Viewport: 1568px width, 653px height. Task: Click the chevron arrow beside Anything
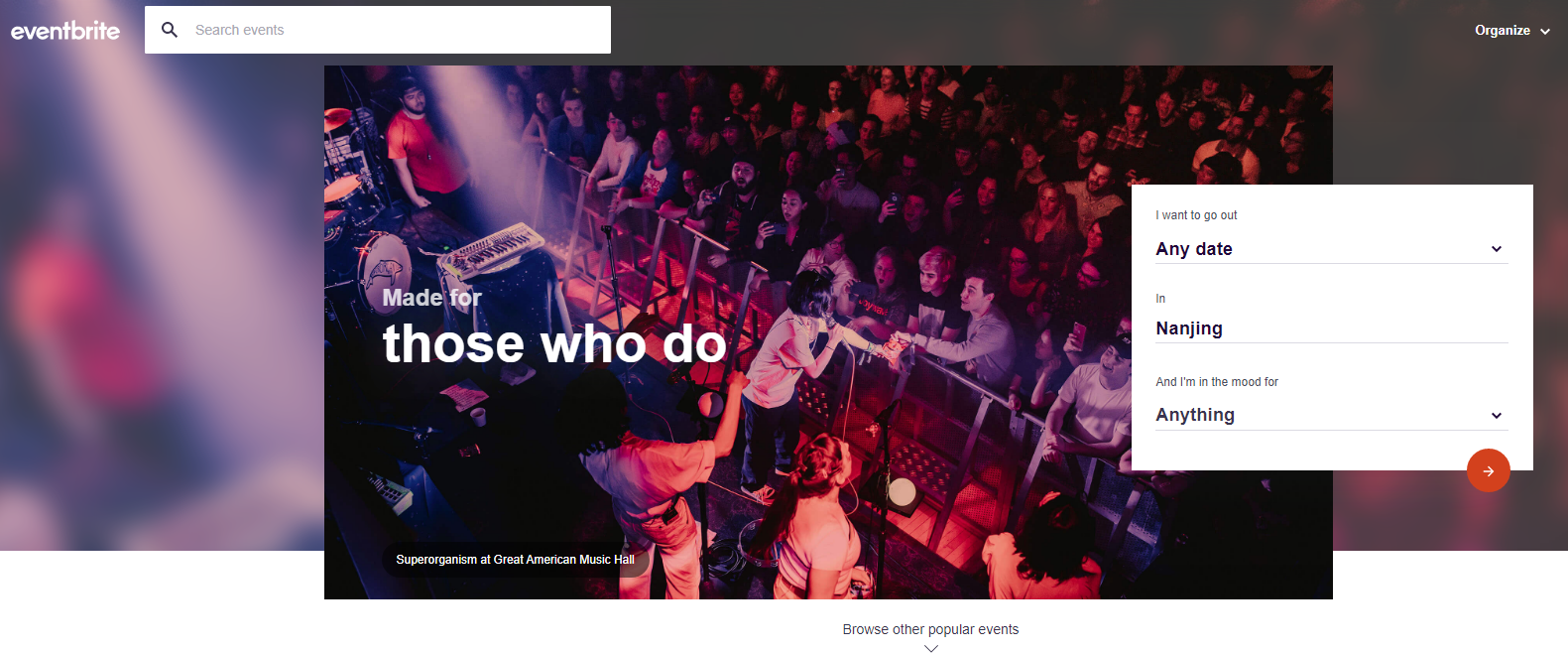pyautogui.click(x=1497, y=416)
